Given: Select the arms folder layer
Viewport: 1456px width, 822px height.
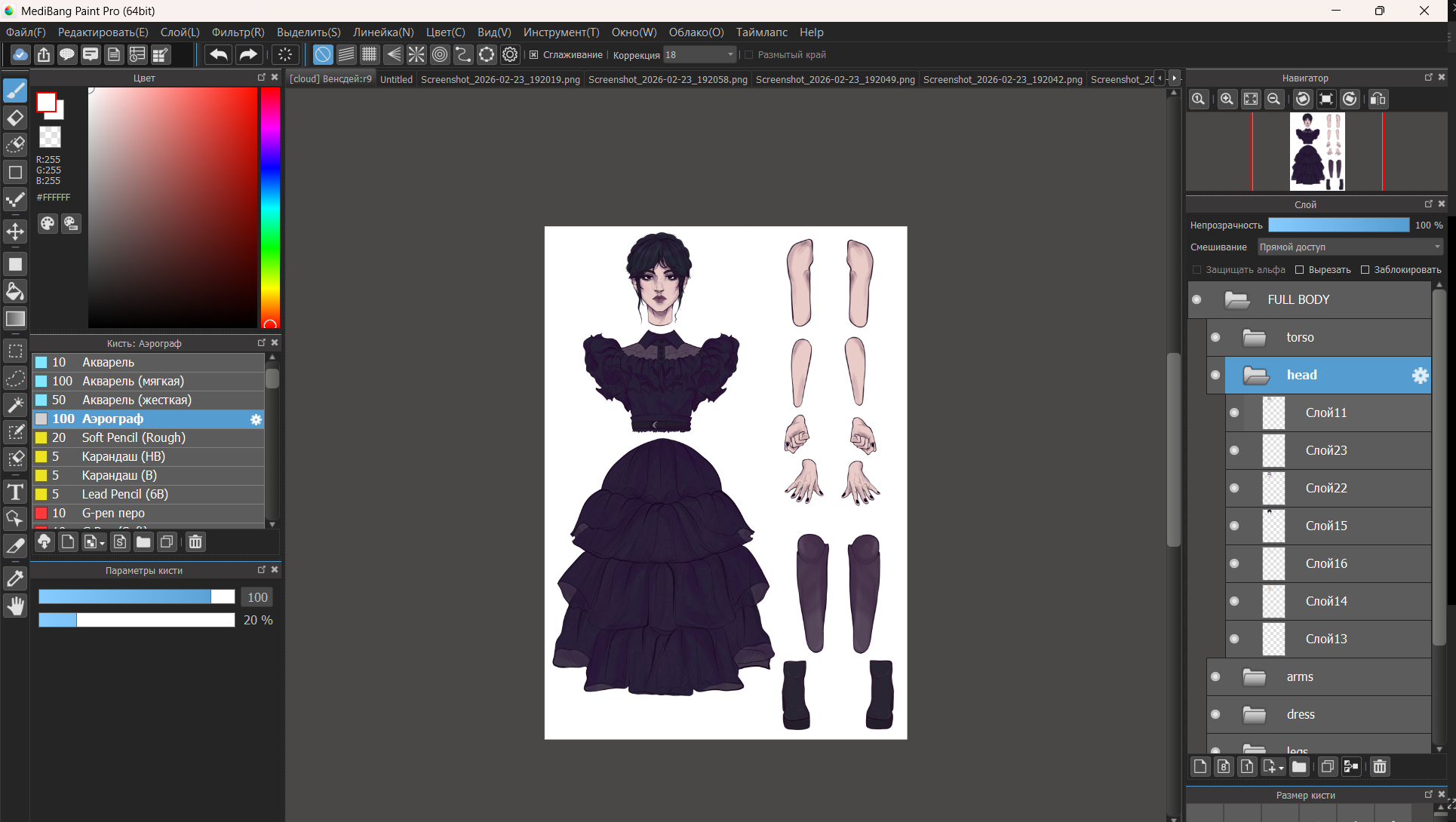Looking at the screenshot, I should [1300, 676].
